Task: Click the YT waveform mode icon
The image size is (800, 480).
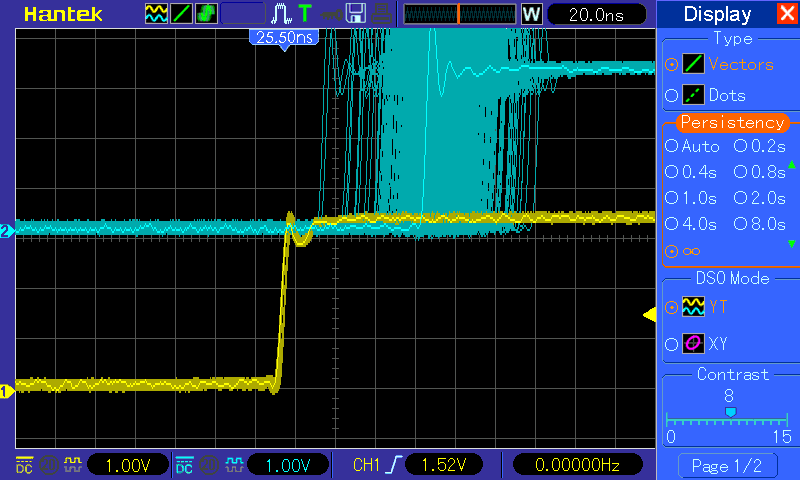Action: coord(693,307)
